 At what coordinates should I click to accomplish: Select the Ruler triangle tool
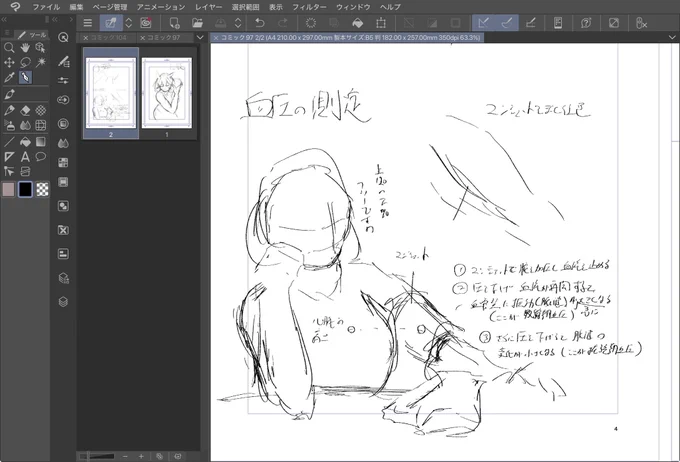pos(9,157)
